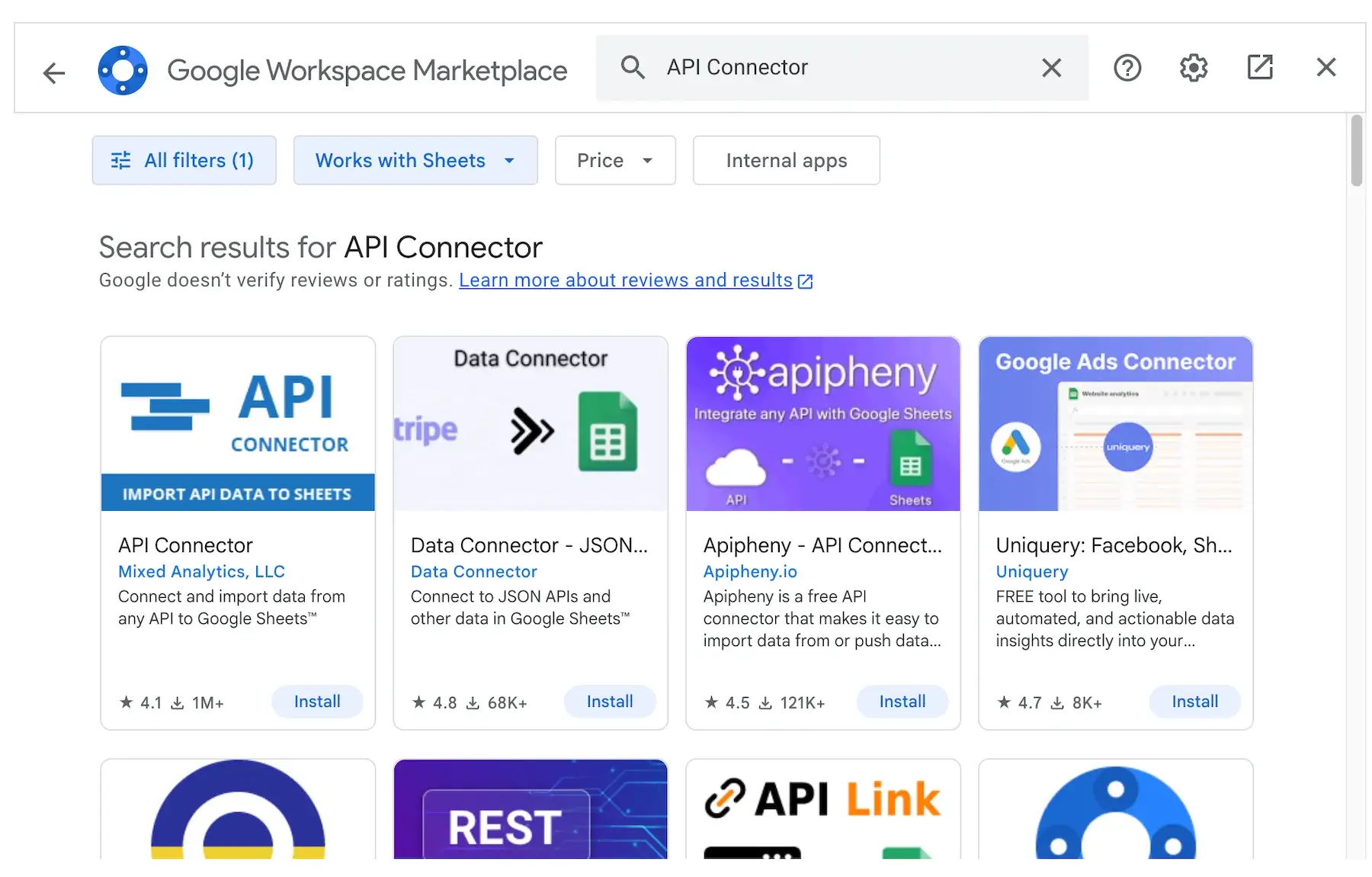Open the blue and yellow ring logo card
Screen dimensions: 1372x877
(x=238, y=809)
